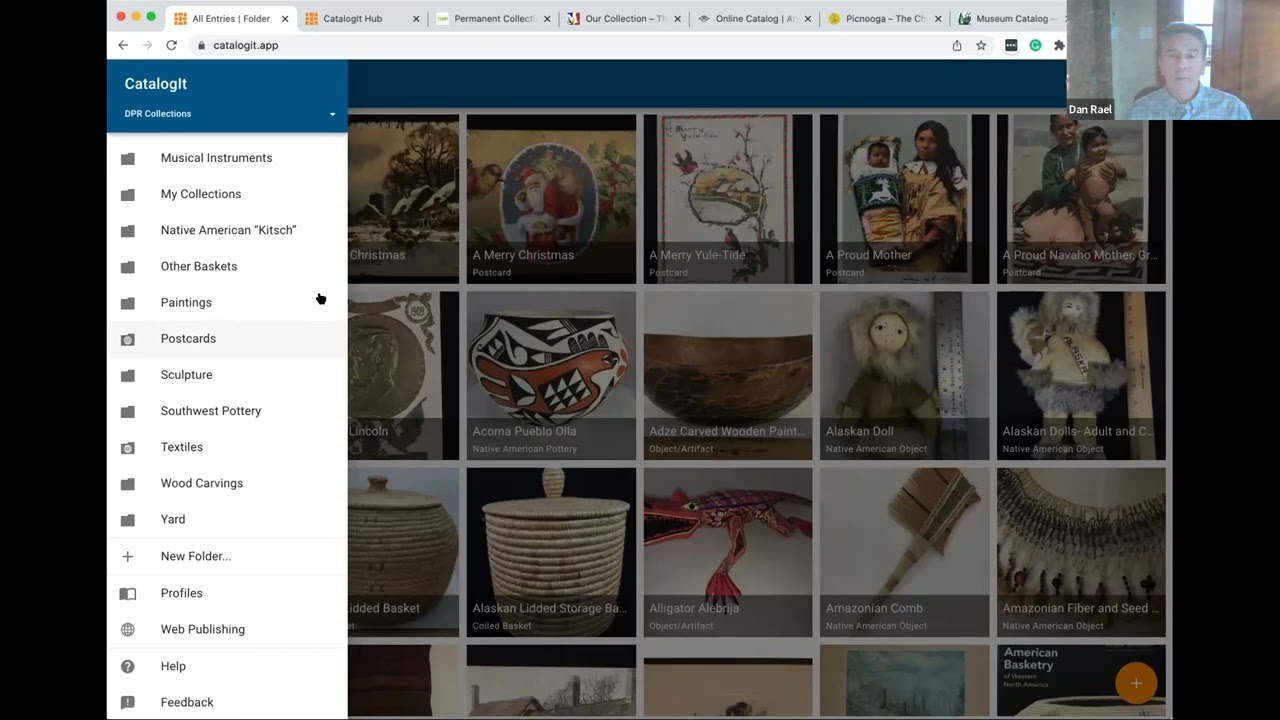This screenshot has height=720, width=1280.
Task: Click the Native American "Kitsch" folder icon
Action: tap(128, 230)
